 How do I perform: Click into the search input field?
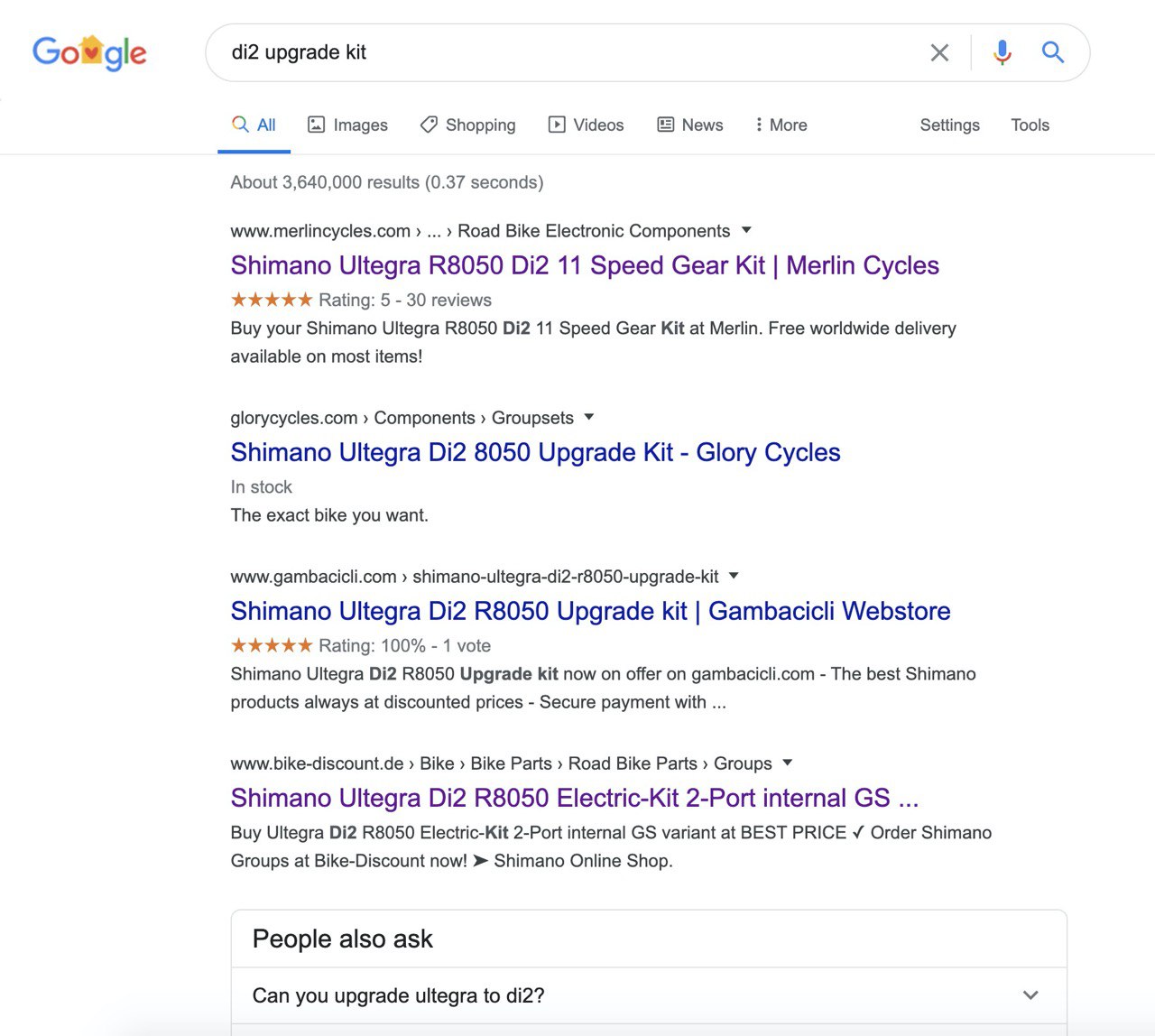559,52
